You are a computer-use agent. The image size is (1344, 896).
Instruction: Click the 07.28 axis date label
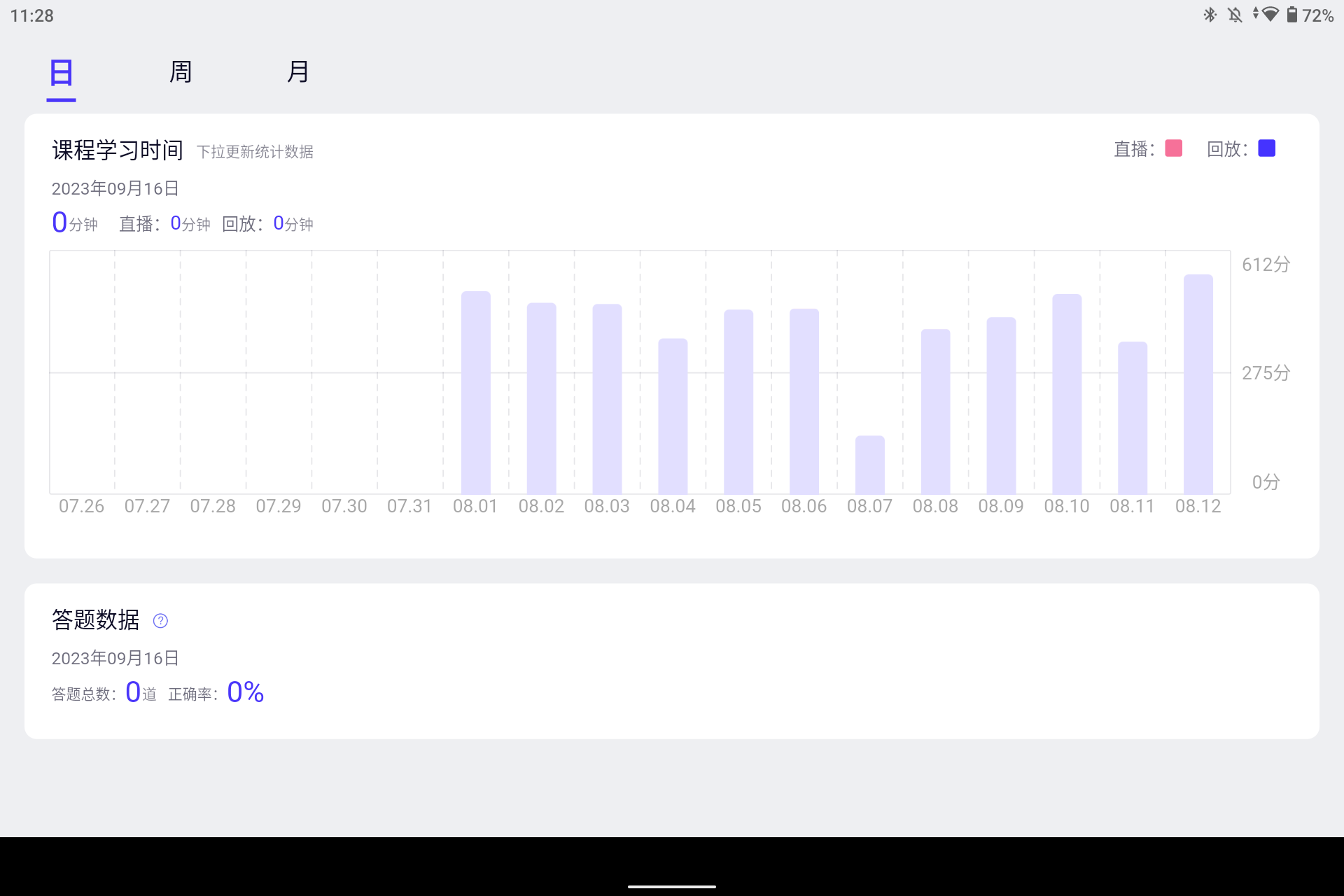click(x=213, y=506)
